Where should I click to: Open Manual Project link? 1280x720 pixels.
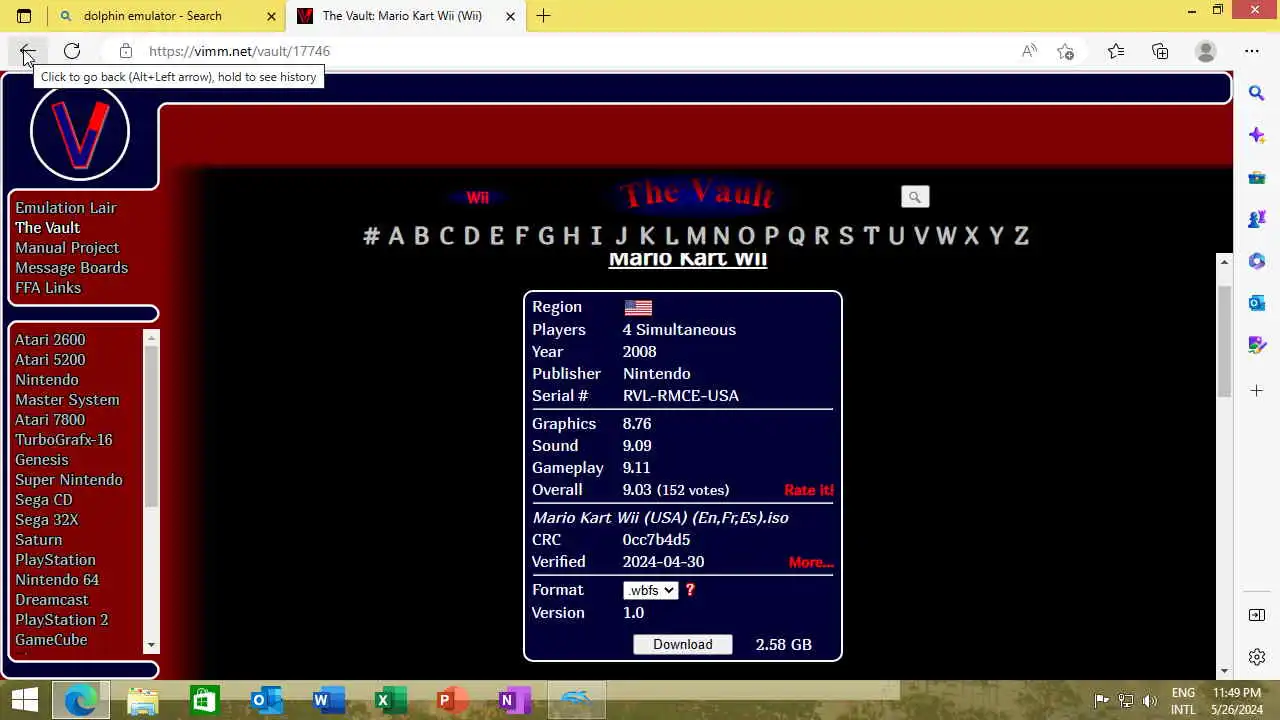(67, 248)
